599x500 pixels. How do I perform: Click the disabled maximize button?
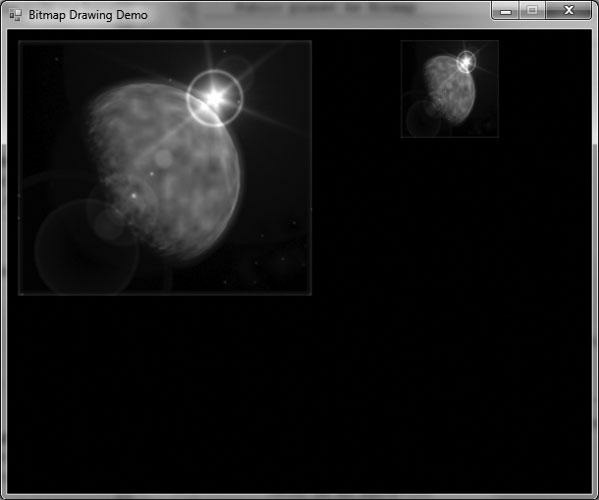tap(532, 10)
